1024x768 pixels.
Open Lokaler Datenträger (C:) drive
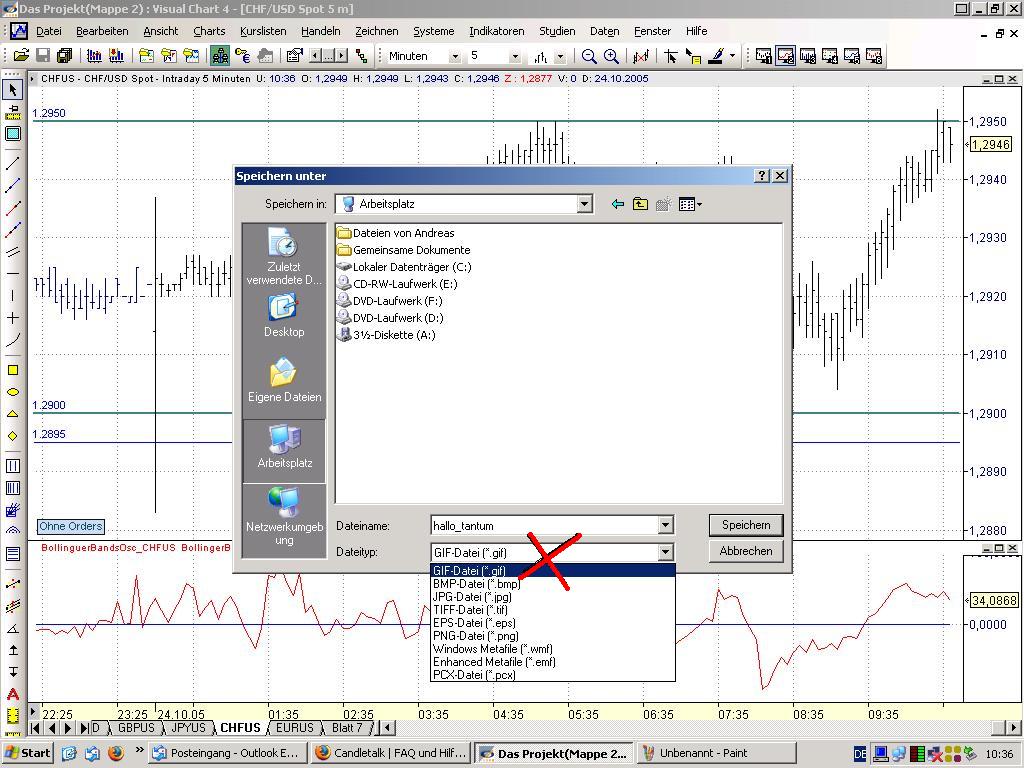tap(411, 267)
